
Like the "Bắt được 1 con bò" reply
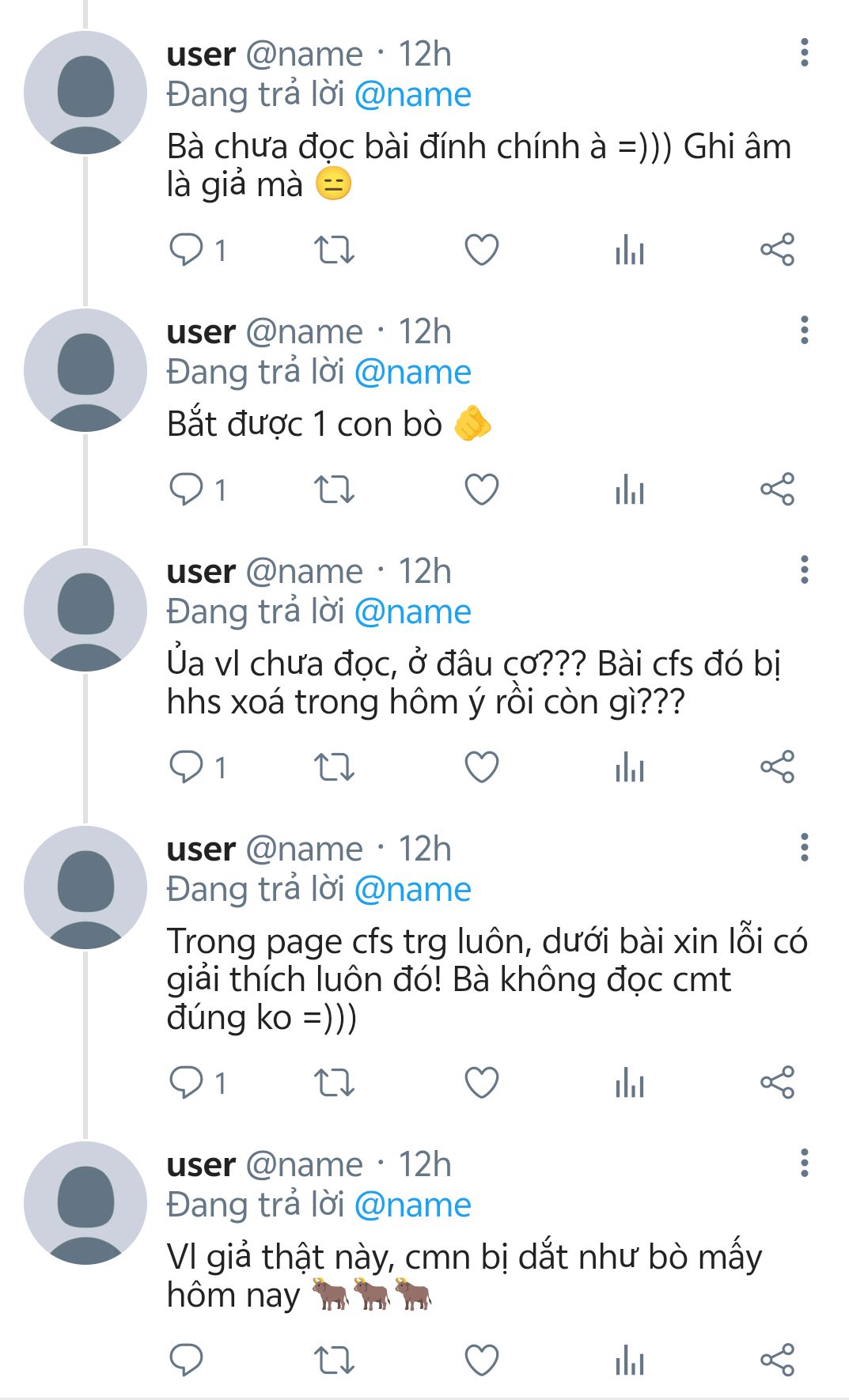(481, 490)
